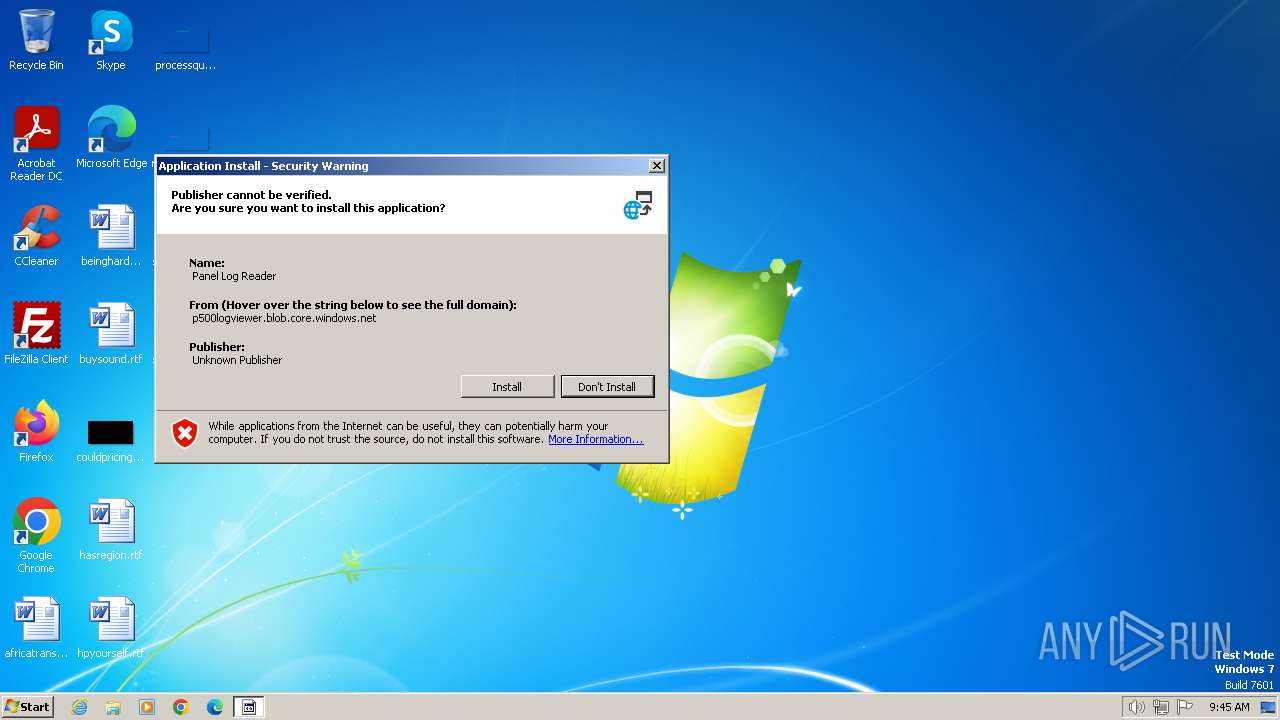Click the Unknown Publisher text
The width and height of the screenshot is (1280, 720).
pyautogui.click(x=237, y=360)
